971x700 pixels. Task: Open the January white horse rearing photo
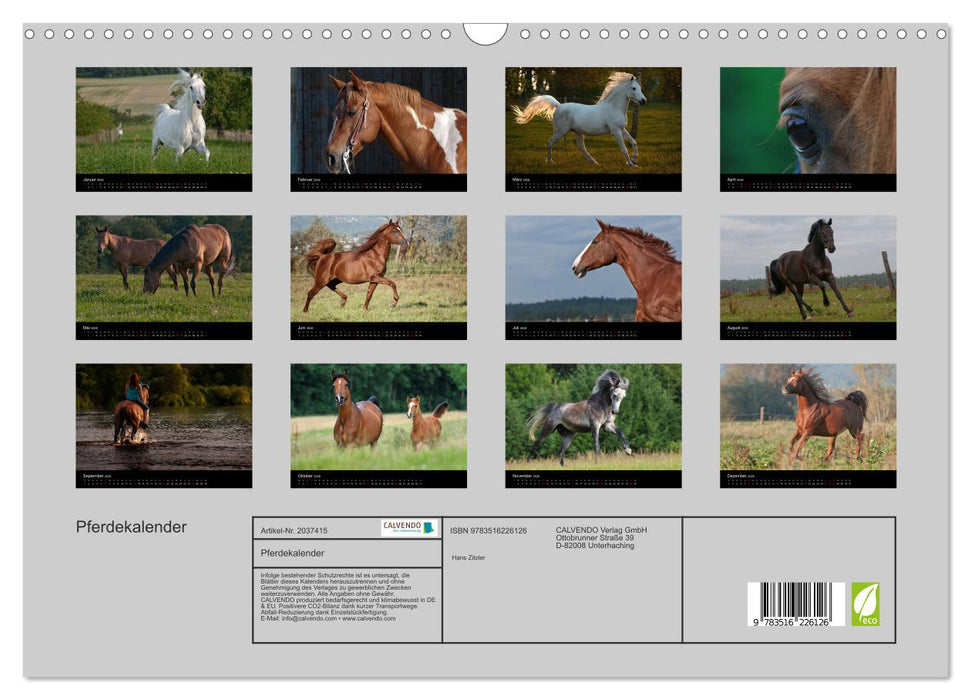pos(164,121)
